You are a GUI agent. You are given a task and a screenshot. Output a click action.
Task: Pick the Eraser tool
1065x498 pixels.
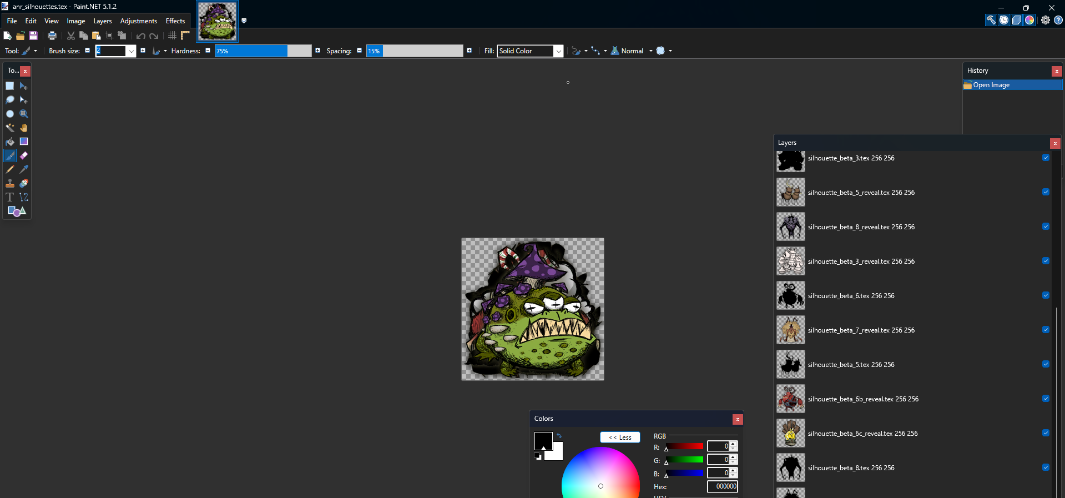[x=24, y=156]
